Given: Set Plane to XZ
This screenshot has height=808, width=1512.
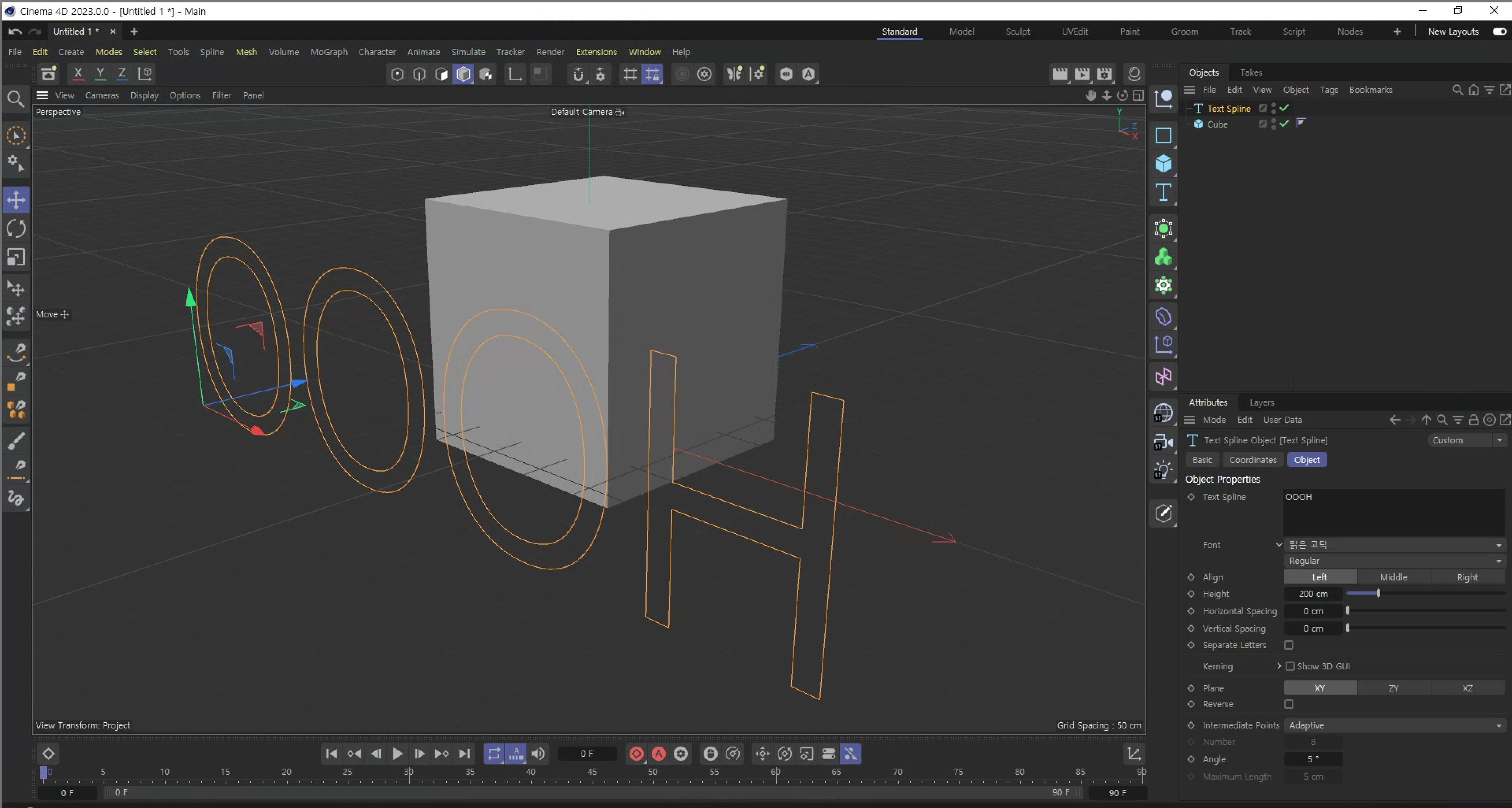Looking at the screenshot, I should (1467, 688).
